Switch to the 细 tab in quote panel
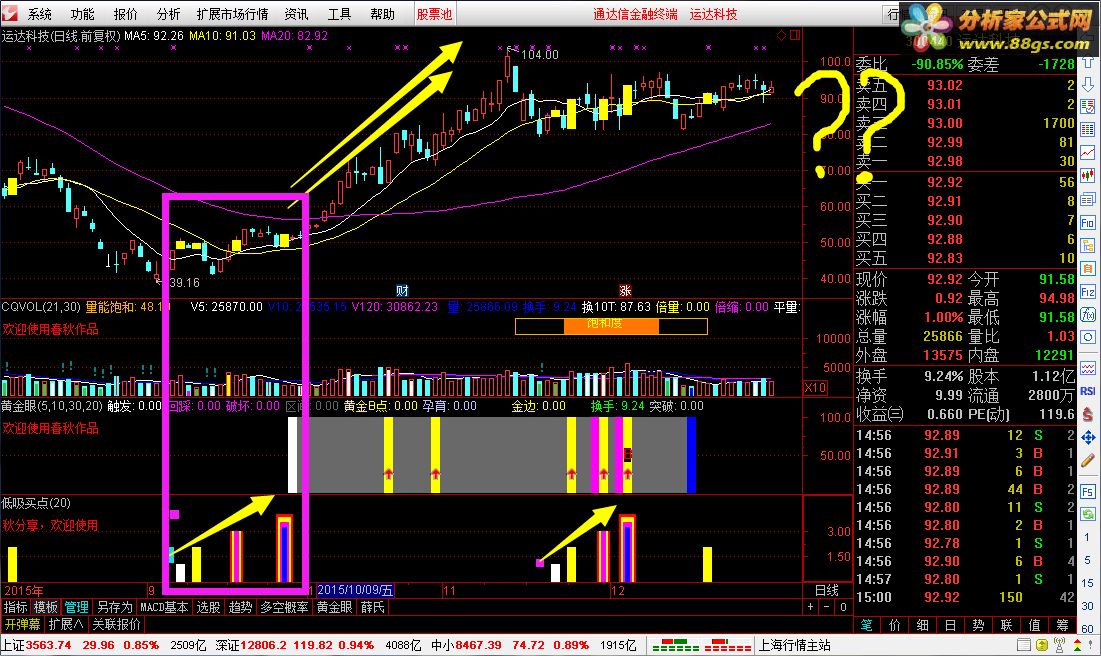1101x656 pixels. pyautogui.click(x=923, y=625)
